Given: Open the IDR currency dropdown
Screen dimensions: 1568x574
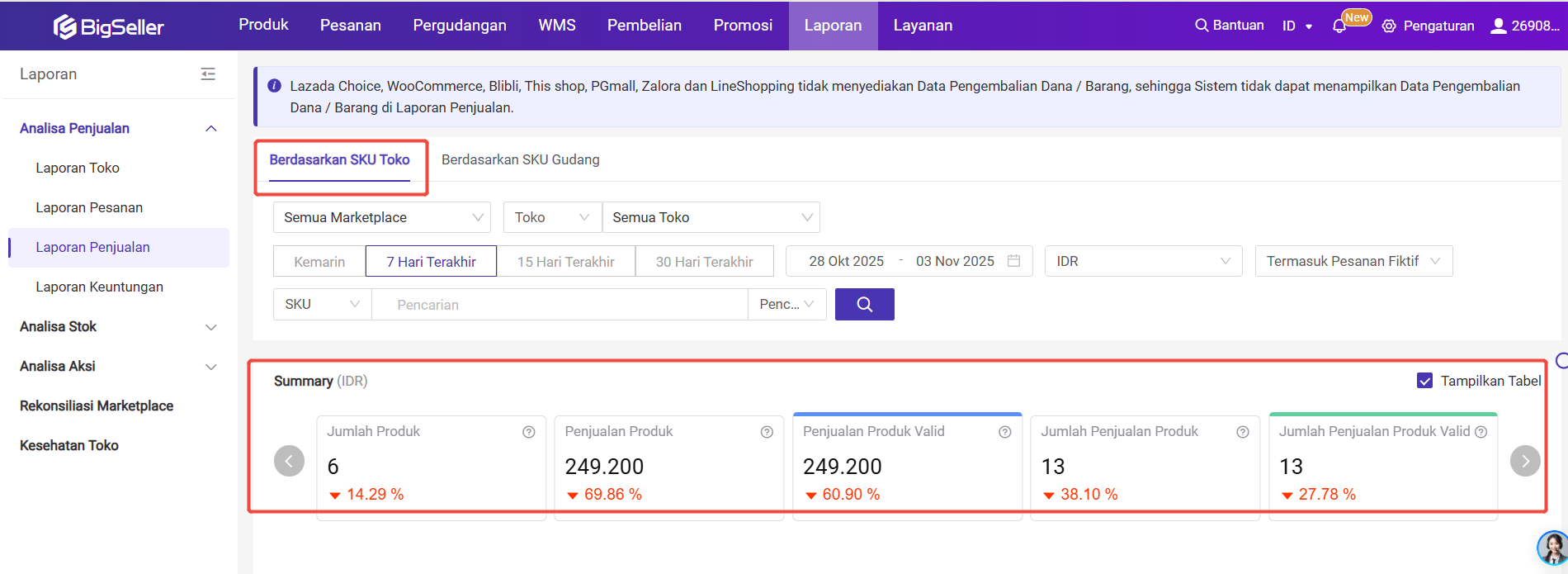Looking at the screenshot, I should 1143,261.
